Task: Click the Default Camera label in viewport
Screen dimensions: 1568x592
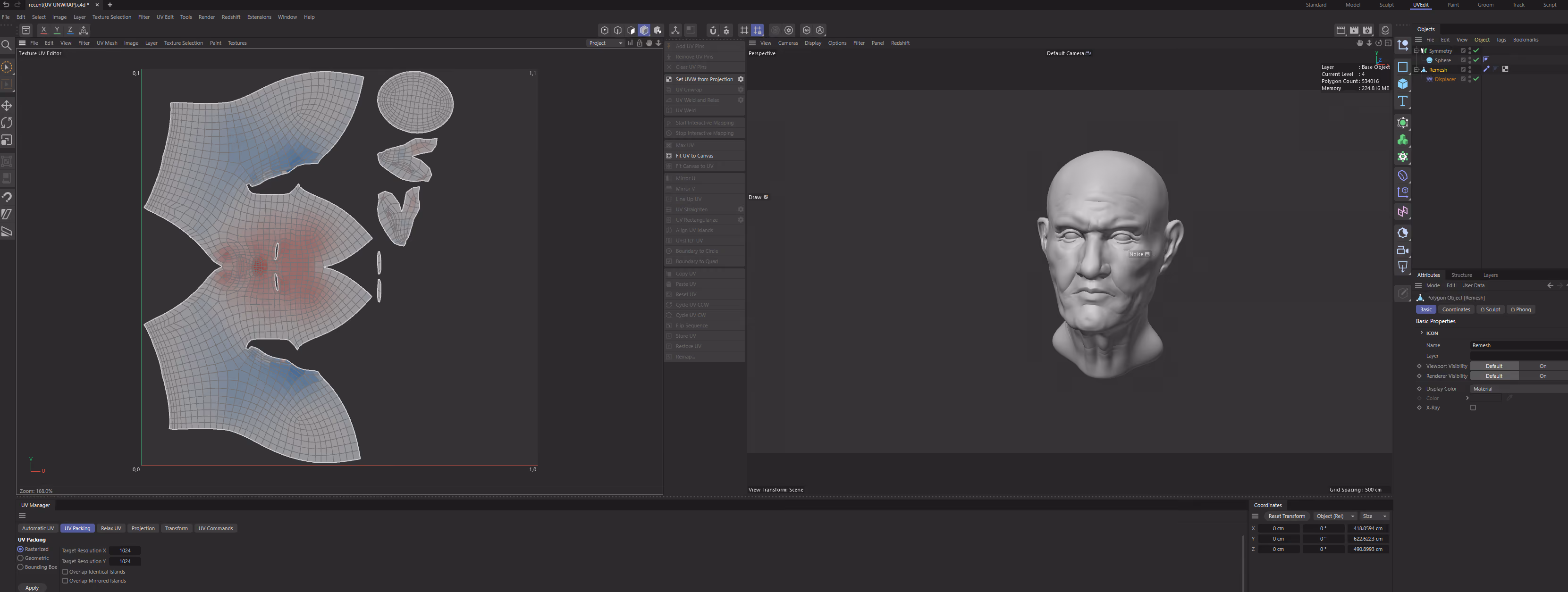Action: click(1065, 54)
